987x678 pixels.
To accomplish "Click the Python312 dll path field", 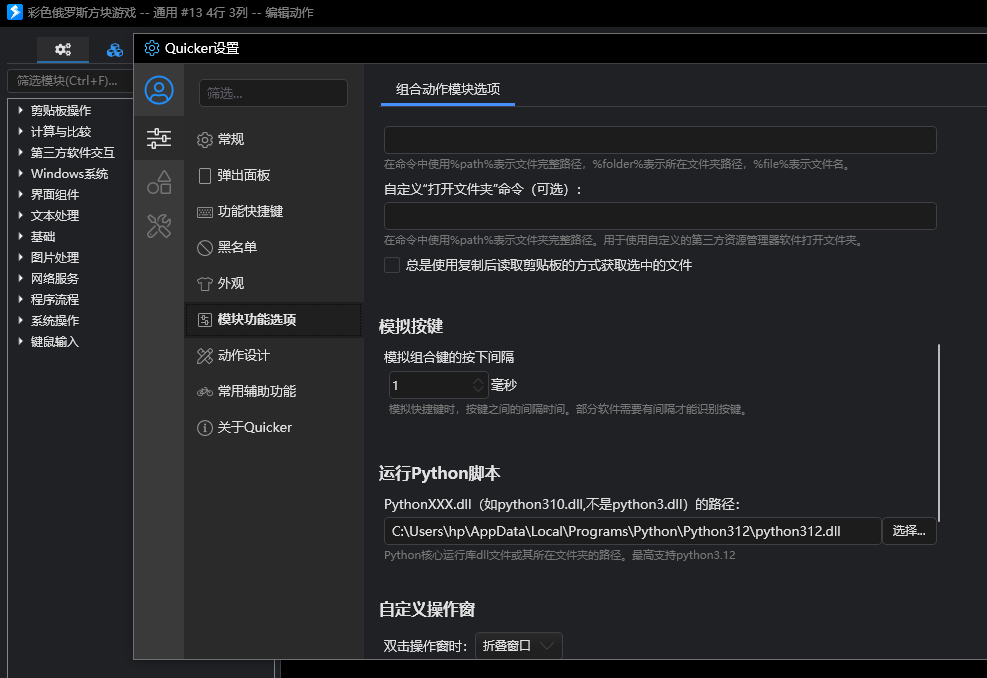I will tap(633, 531).
